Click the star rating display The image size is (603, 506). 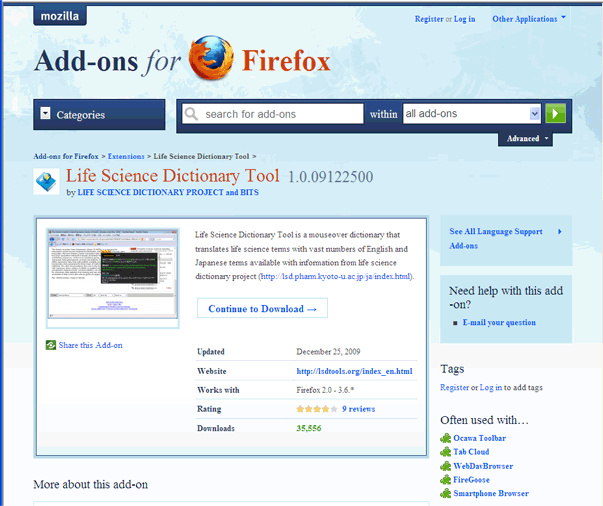pos(316,409)
